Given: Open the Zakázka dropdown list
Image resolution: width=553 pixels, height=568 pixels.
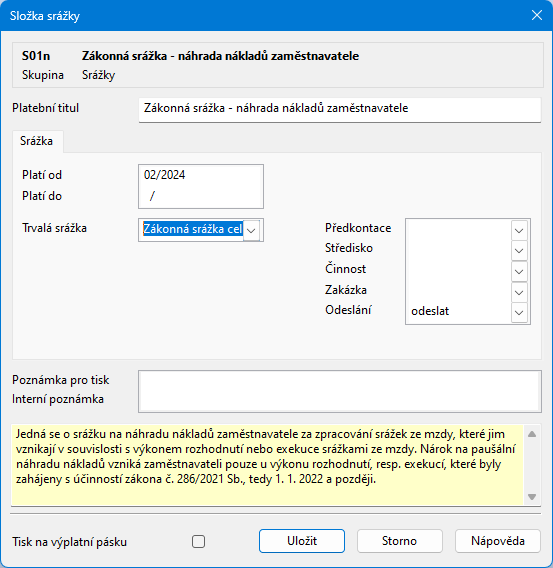Looking at the screenshot, I should click(519, 292).
